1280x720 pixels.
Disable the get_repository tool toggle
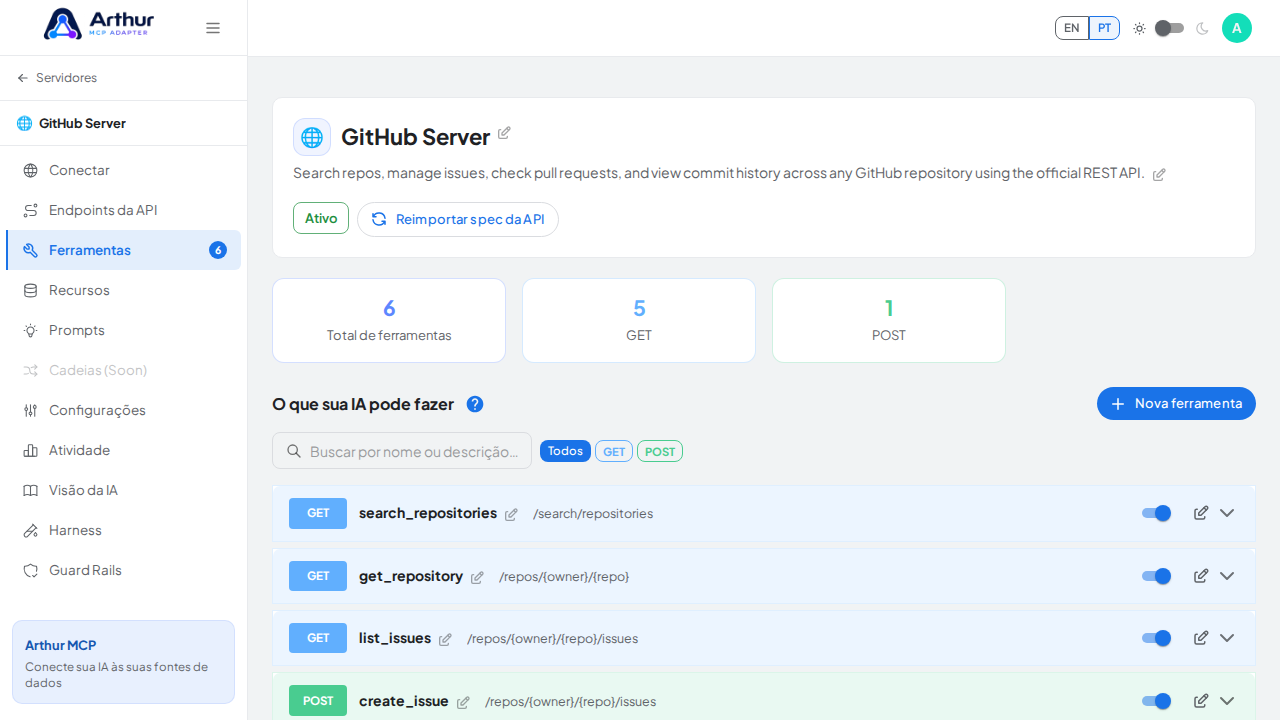coord(1156,576)
